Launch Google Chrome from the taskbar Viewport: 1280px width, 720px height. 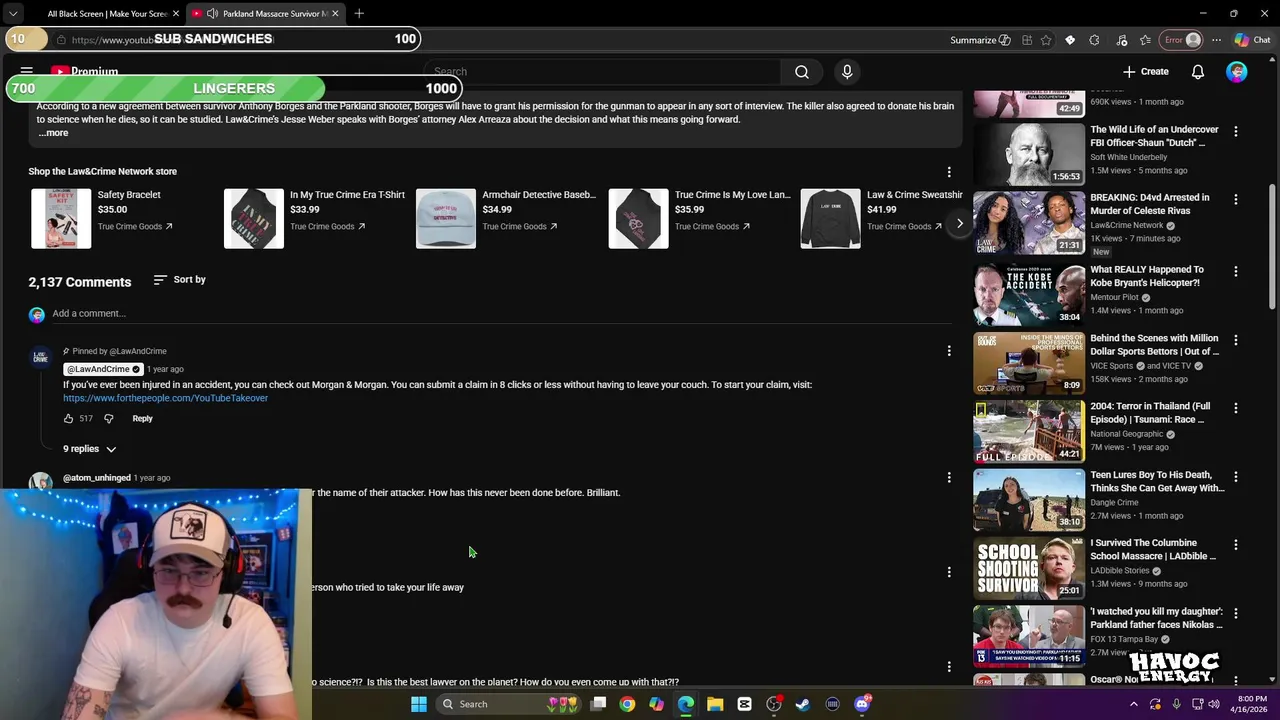point(627,704)
